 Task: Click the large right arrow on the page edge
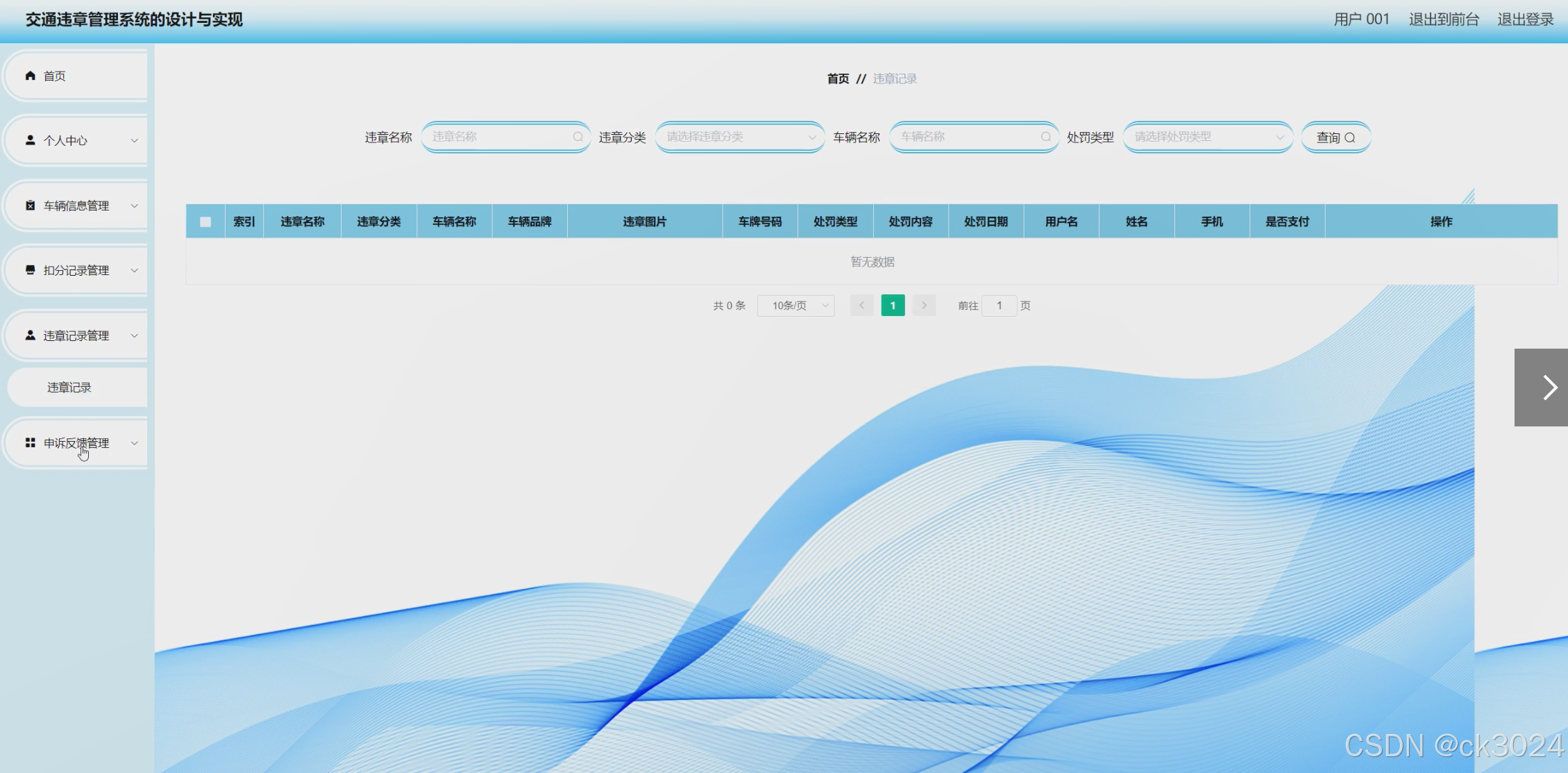pyautogui.click(x=1549, y=388)
